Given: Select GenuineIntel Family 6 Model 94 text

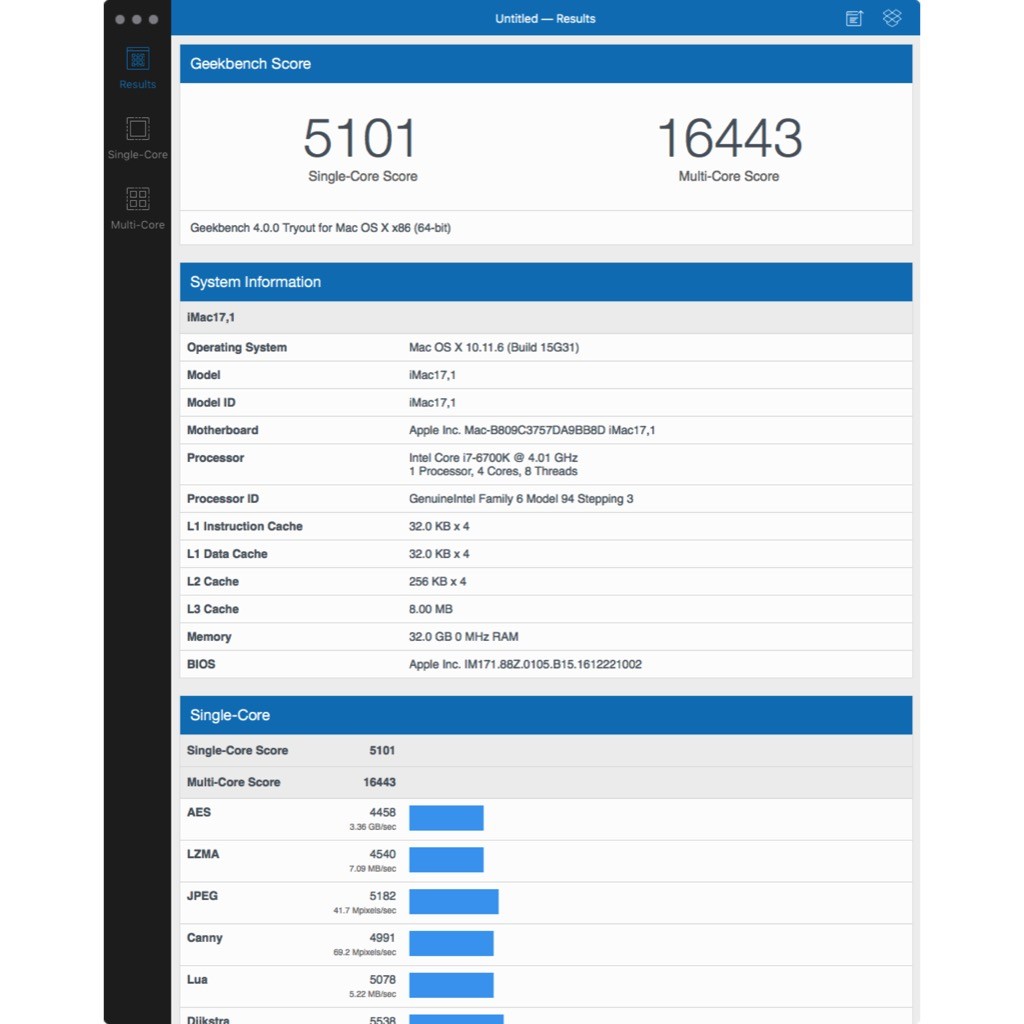Looking at the screenshot, I should (x=521, y=499).
